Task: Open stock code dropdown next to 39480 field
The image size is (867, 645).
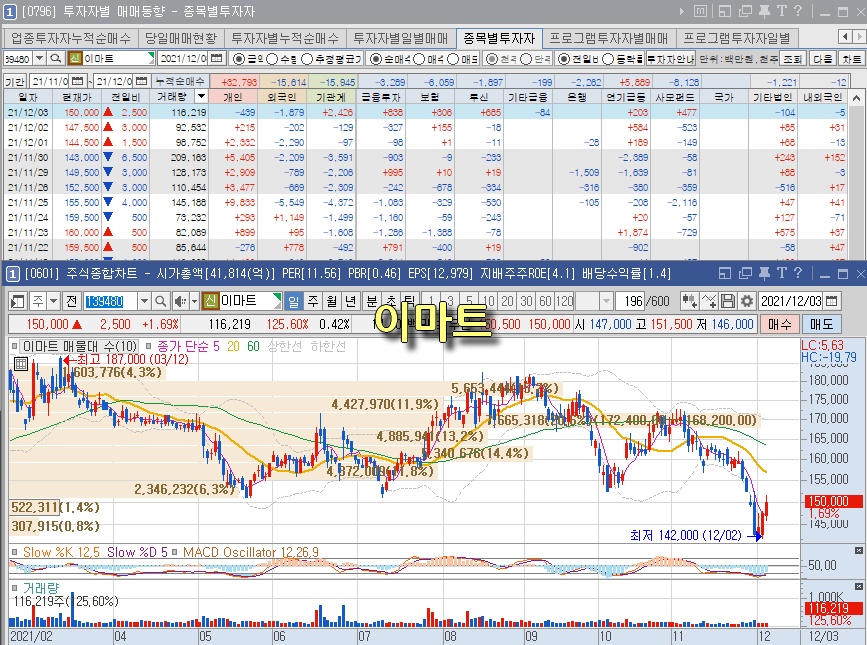Action: coord(40,58)
